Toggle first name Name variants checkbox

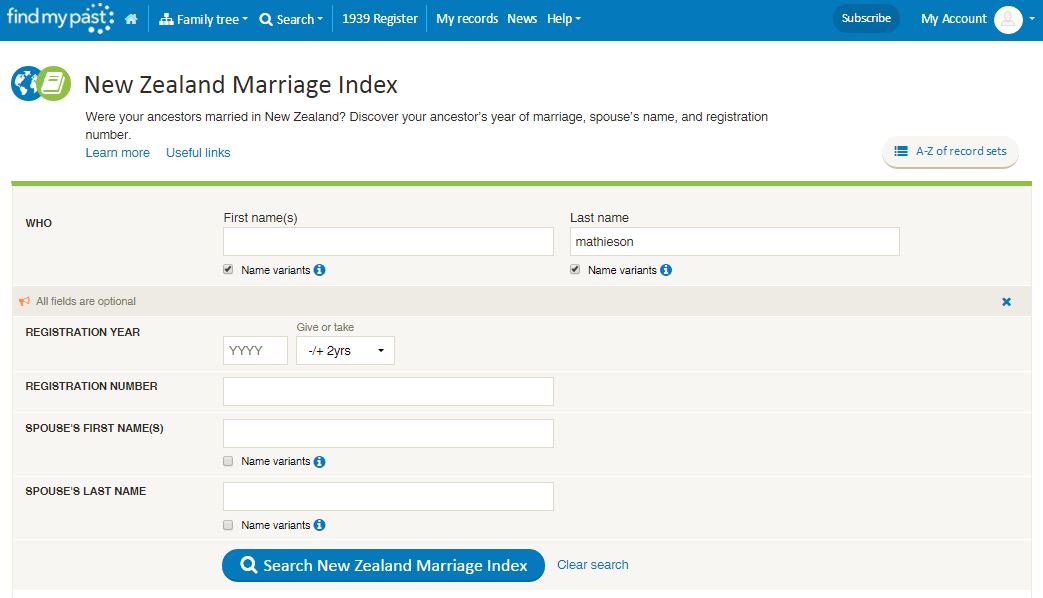[x=228, y=269]
